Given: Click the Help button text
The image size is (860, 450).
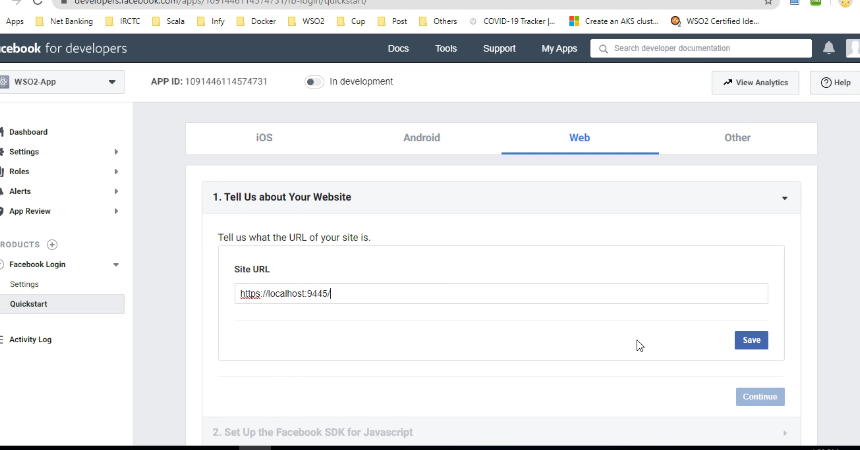Looking at the screenshot, I should [842, 82].
